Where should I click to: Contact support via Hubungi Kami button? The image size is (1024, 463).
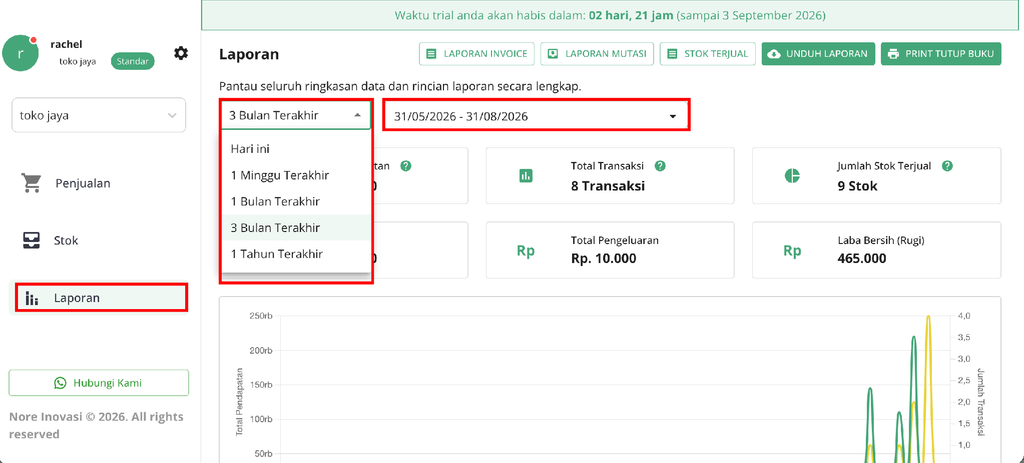coord(99,383)
